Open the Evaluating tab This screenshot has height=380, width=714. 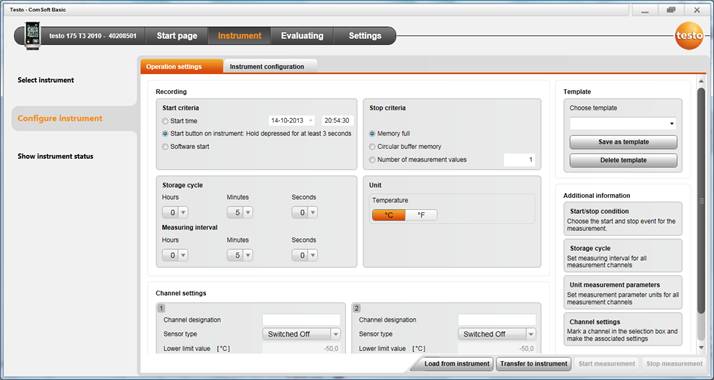click(x=302, y=36)
